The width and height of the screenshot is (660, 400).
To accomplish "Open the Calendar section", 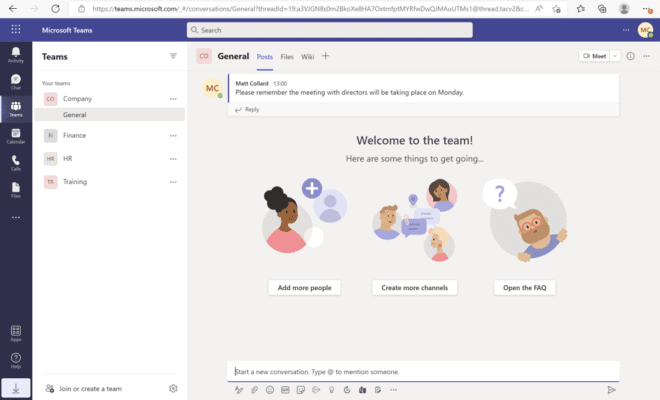I will click(16, 136).
